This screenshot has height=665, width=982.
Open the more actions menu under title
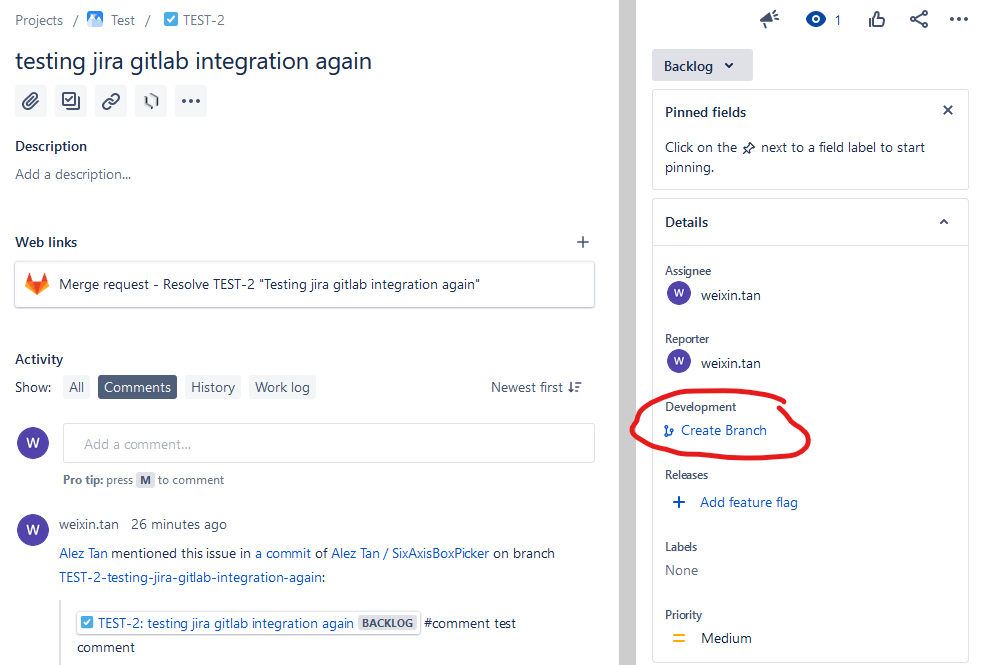tap(191, 101)
